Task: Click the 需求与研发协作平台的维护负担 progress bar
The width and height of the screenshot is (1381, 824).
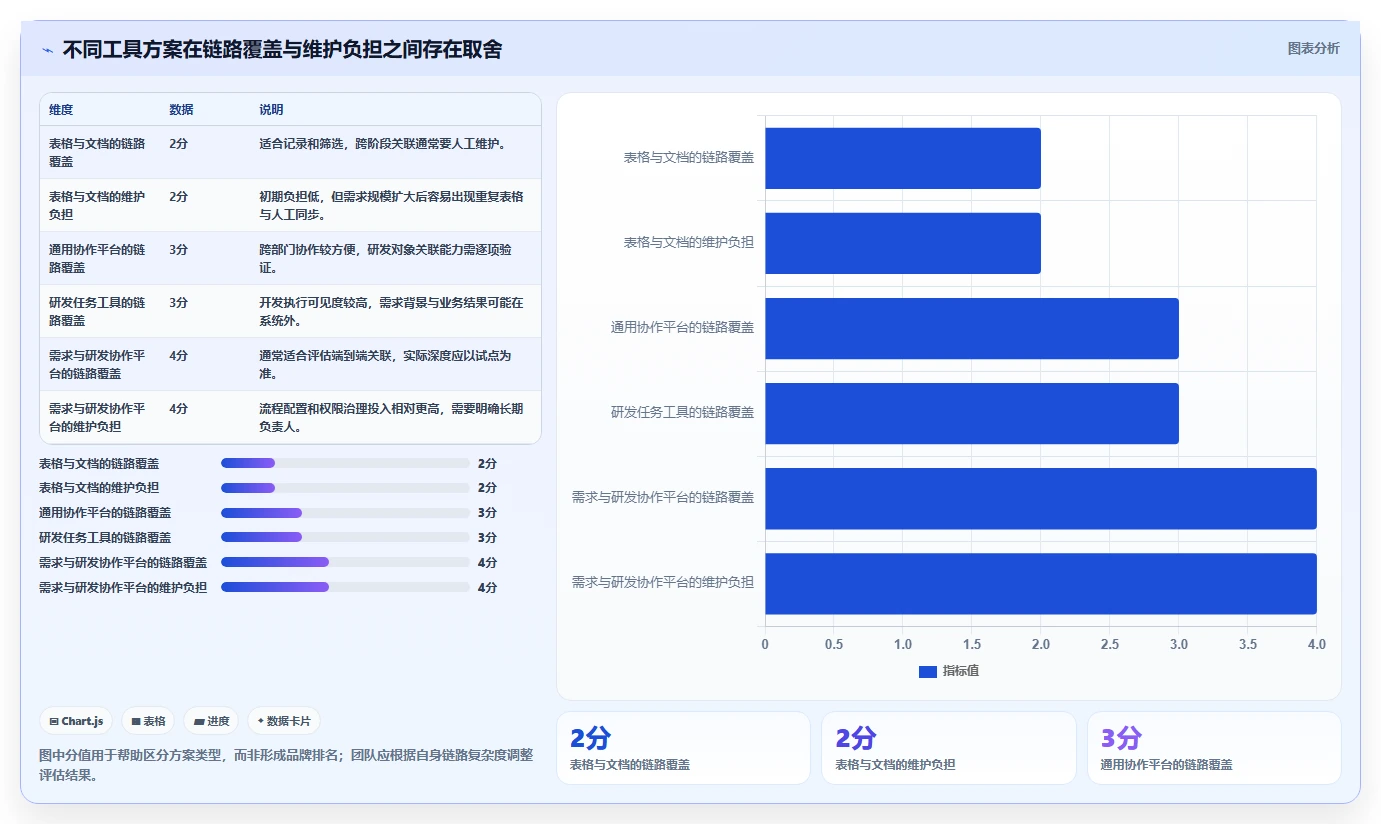Action: click(345, 587)
